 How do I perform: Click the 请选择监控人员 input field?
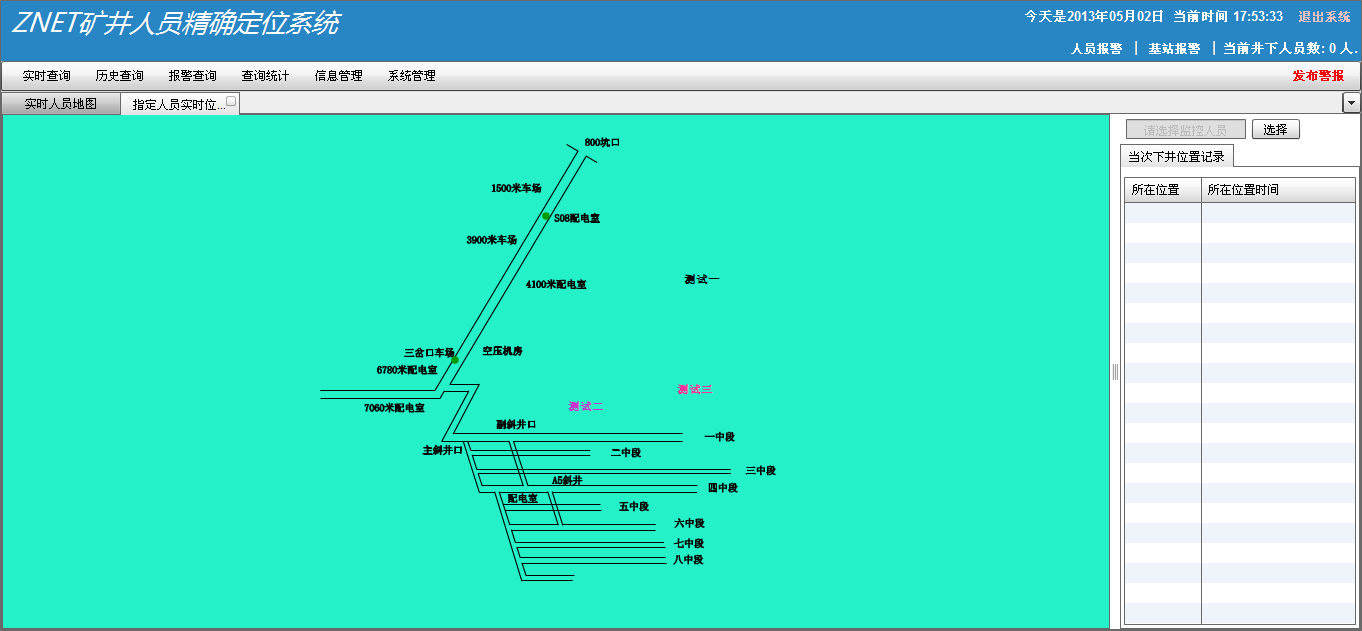click(x=1185, y=130)
